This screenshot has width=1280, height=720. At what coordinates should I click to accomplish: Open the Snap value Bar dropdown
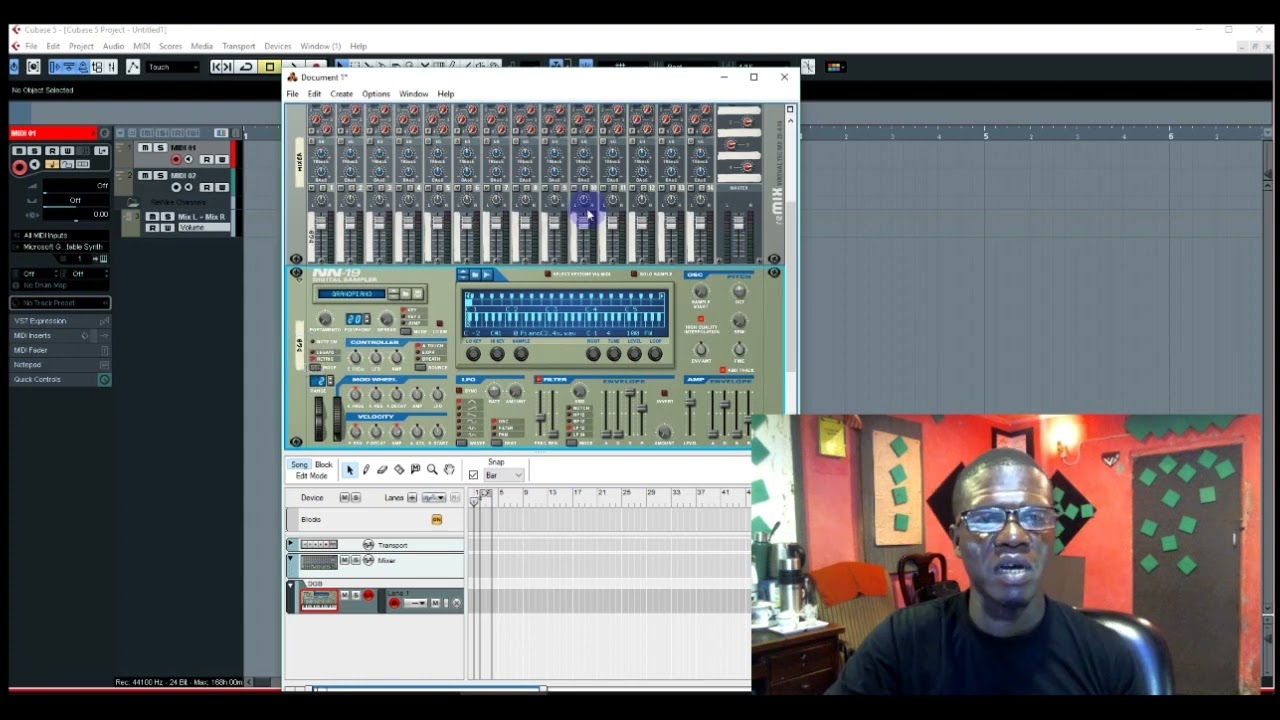point(504,475)
